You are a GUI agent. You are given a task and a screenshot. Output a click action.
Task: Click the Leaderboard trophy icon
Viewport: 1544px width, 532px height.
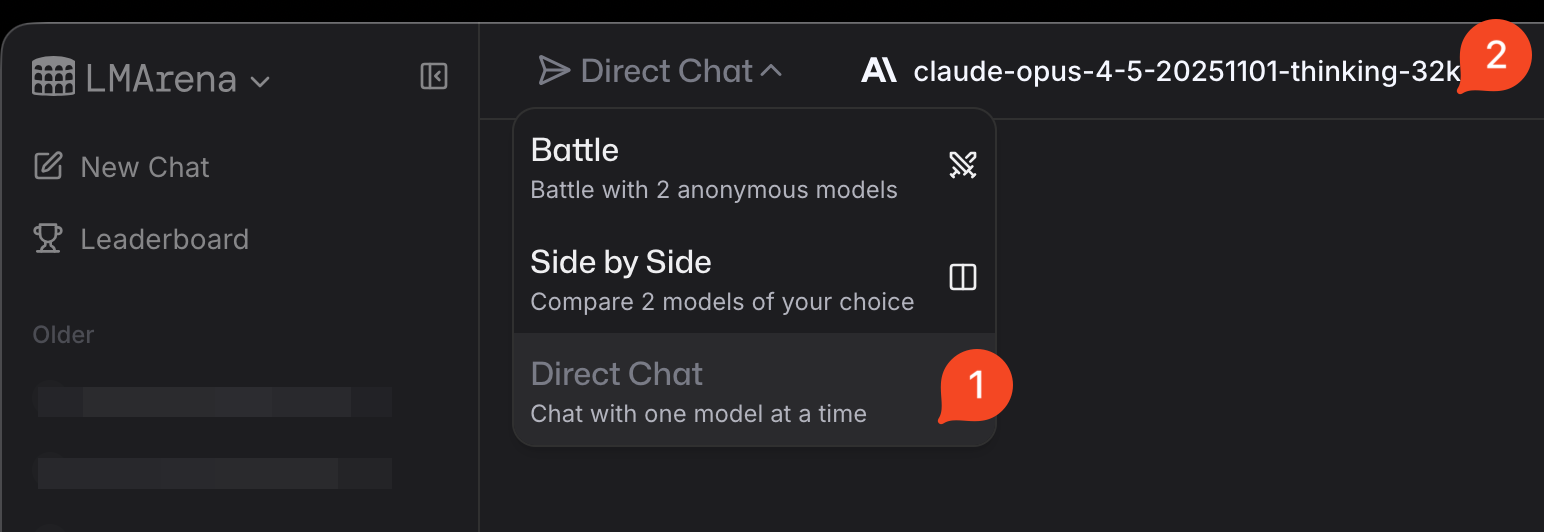tap(48, 239)
